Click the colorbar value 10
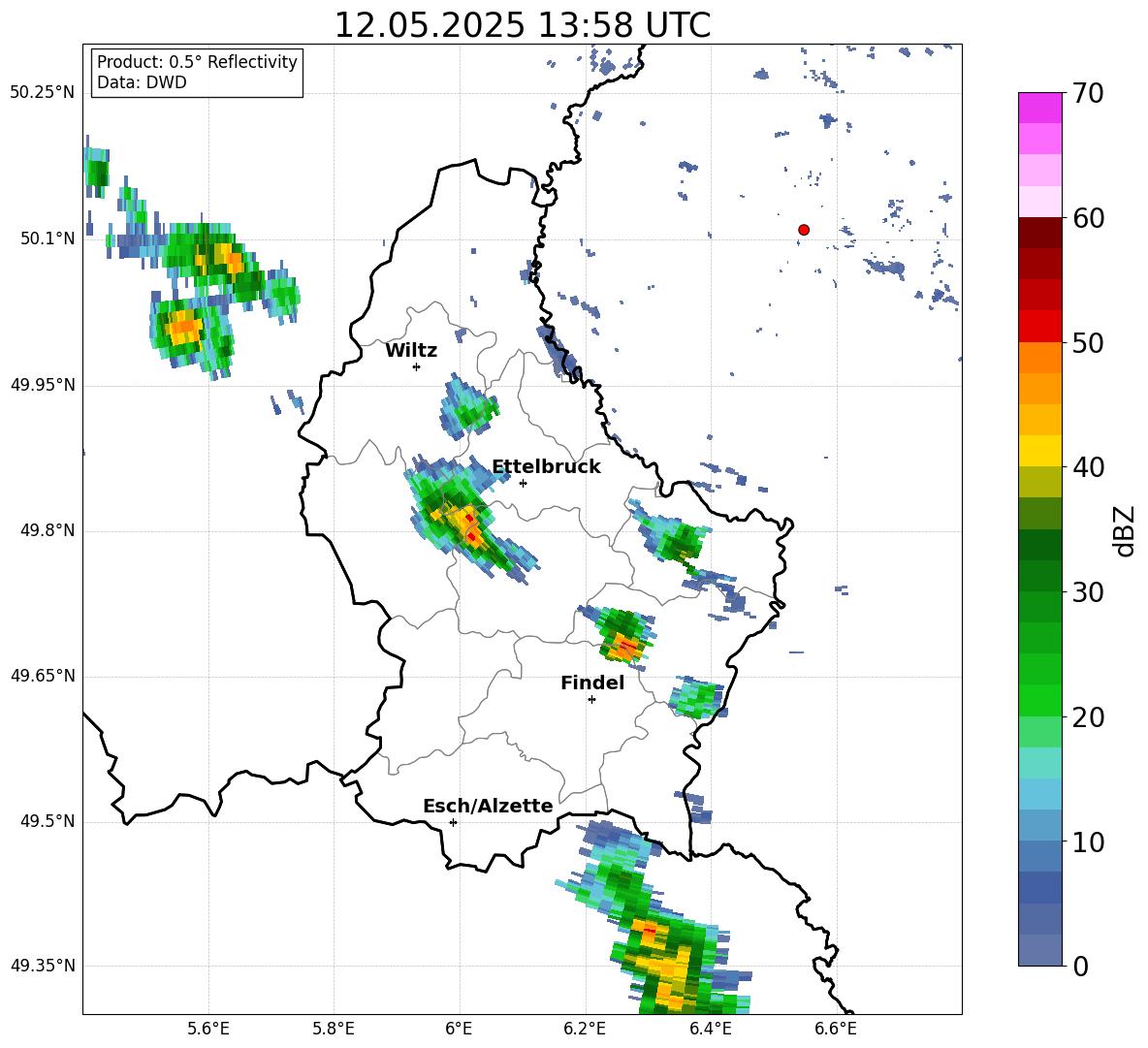 (1089, 842)
